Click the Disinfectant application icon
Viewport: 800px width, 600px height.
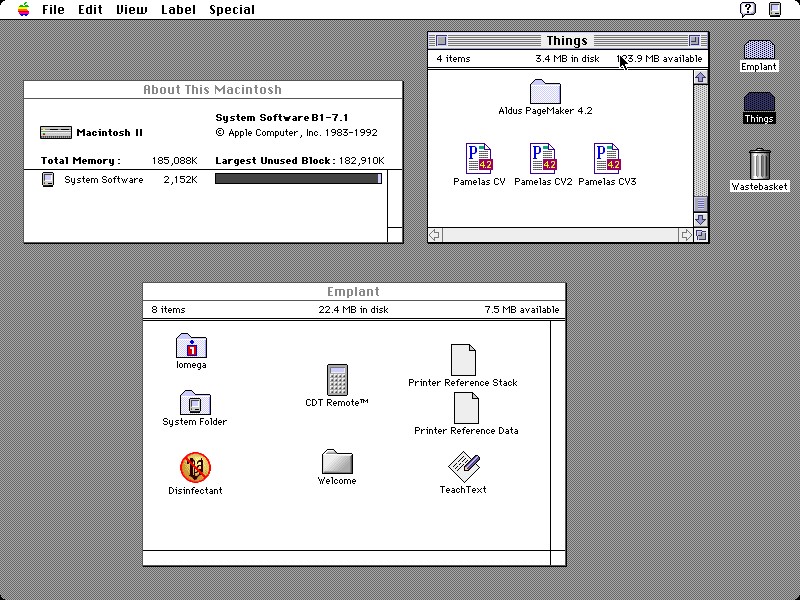tap(195, 467)
